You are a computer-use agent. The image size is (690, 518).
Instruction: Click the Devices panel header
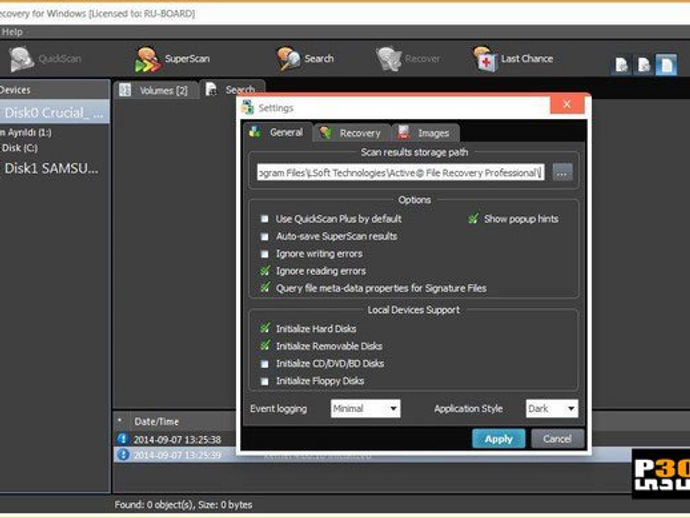pos(55,90)
